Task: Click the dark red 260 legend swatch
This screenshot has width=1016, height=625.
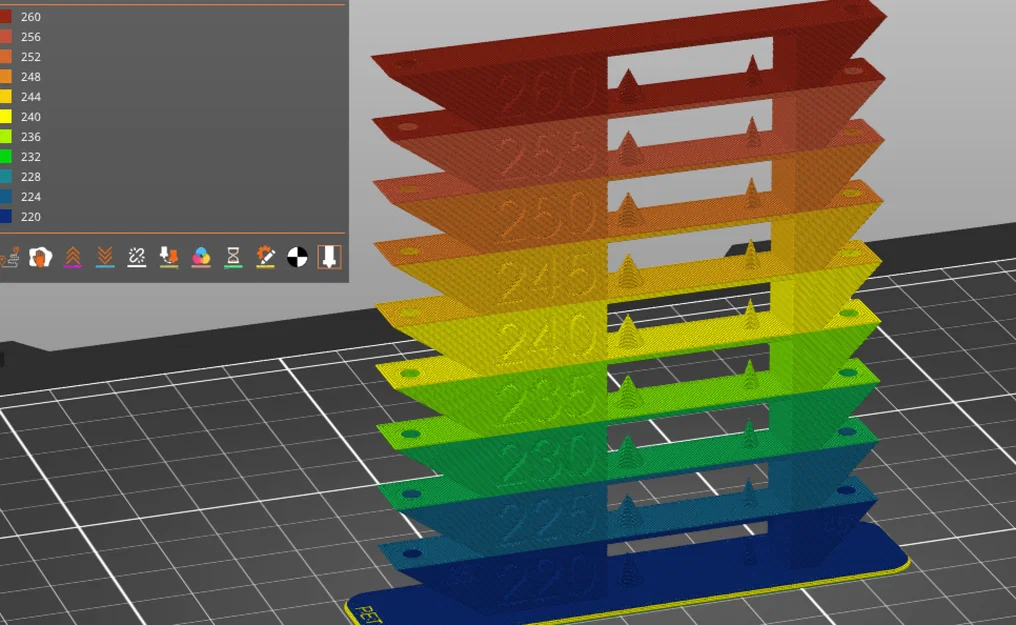Action: [5, 17]
